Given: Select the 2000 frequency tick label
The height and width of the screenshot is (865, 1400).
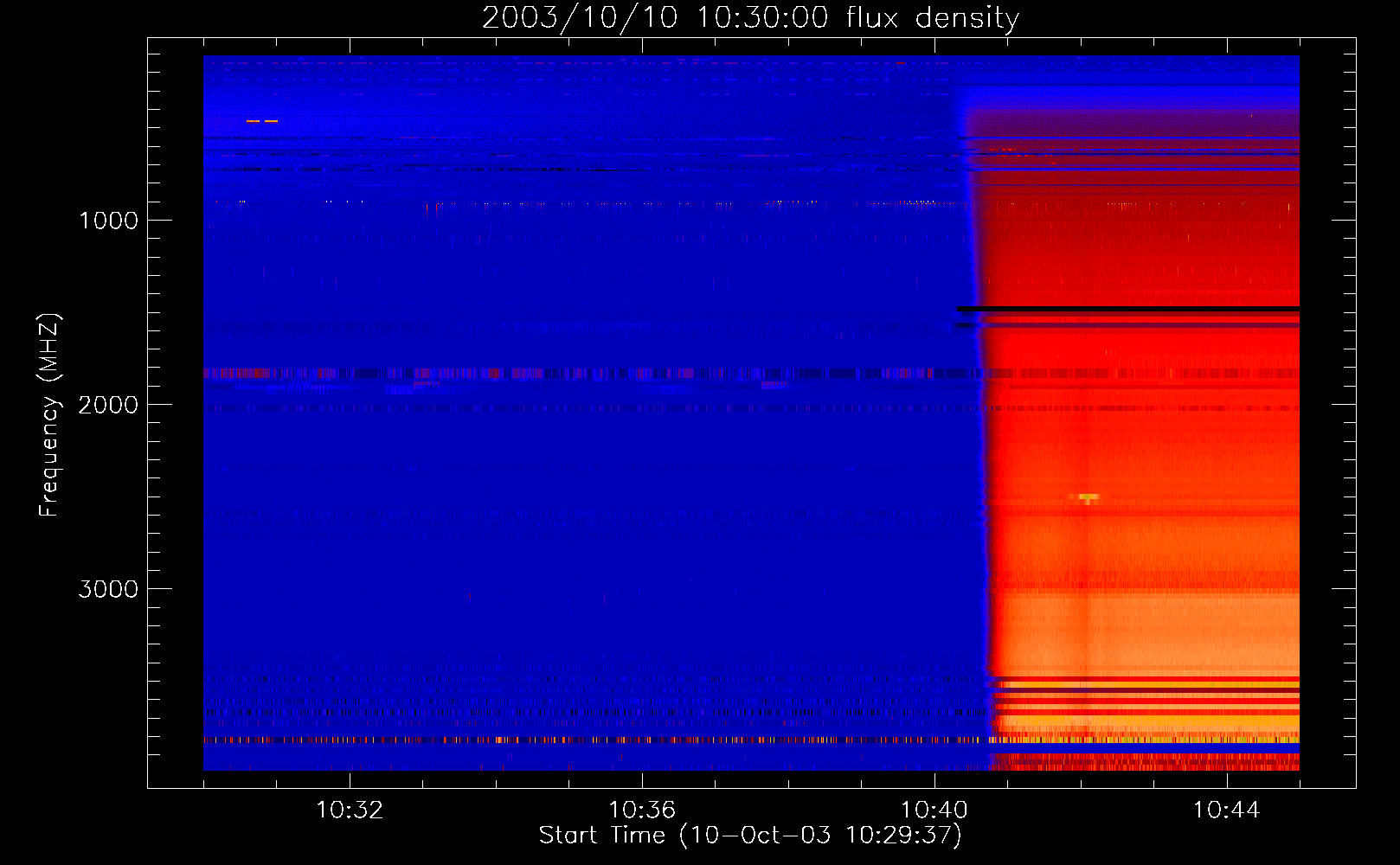Looking at the screenshot, I should [x=108, y=405].
